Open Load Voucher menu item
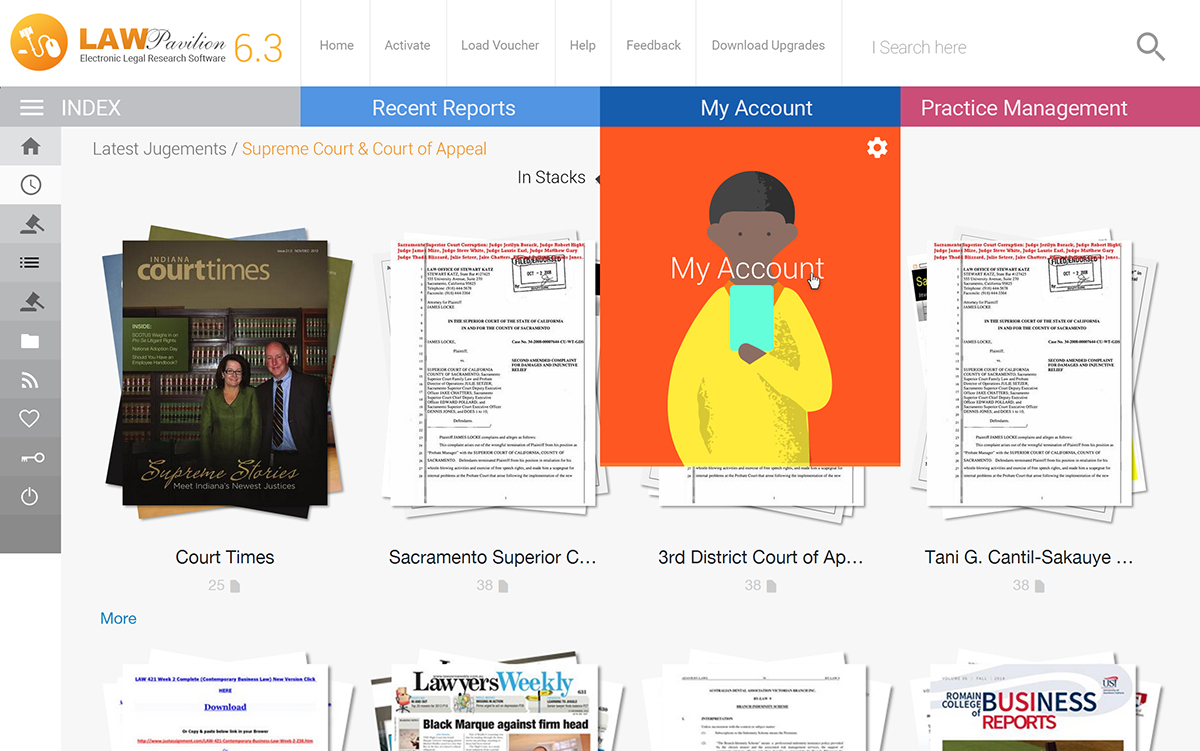This screenshot has width=1200, height=751. click(500, 45)
